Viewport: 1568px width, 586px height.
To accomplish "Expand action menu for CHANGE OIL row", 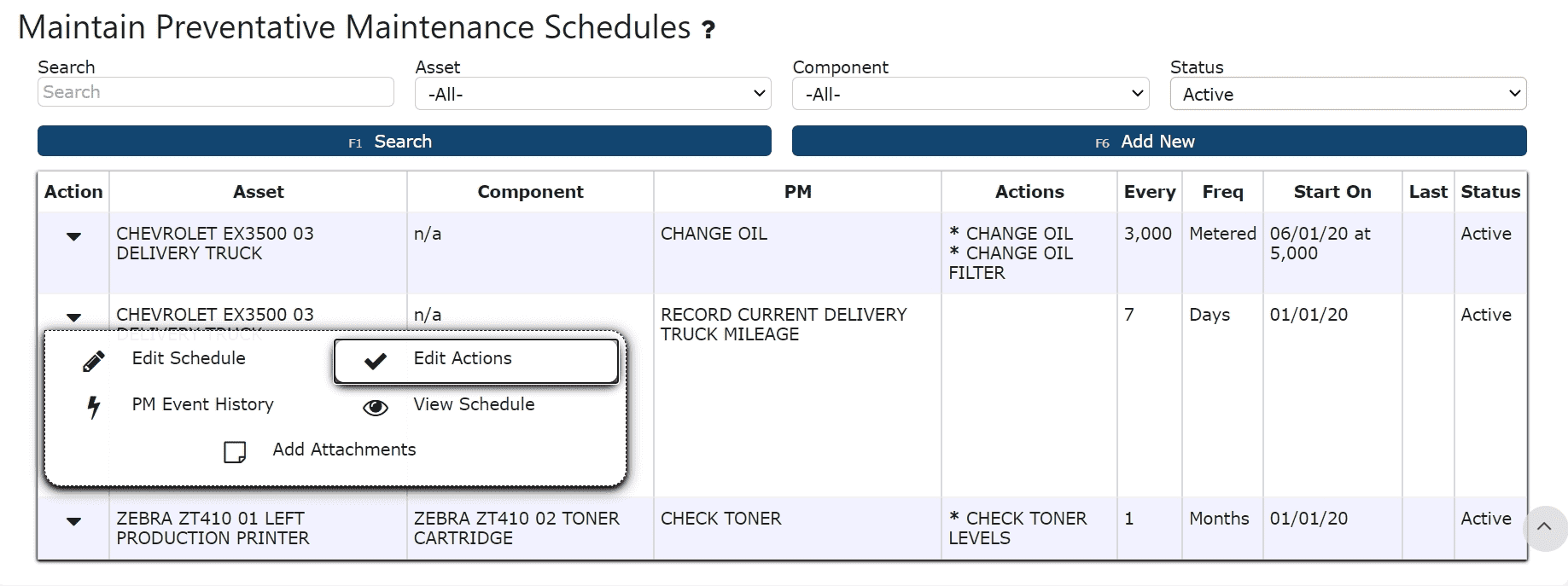I will 73,236.
